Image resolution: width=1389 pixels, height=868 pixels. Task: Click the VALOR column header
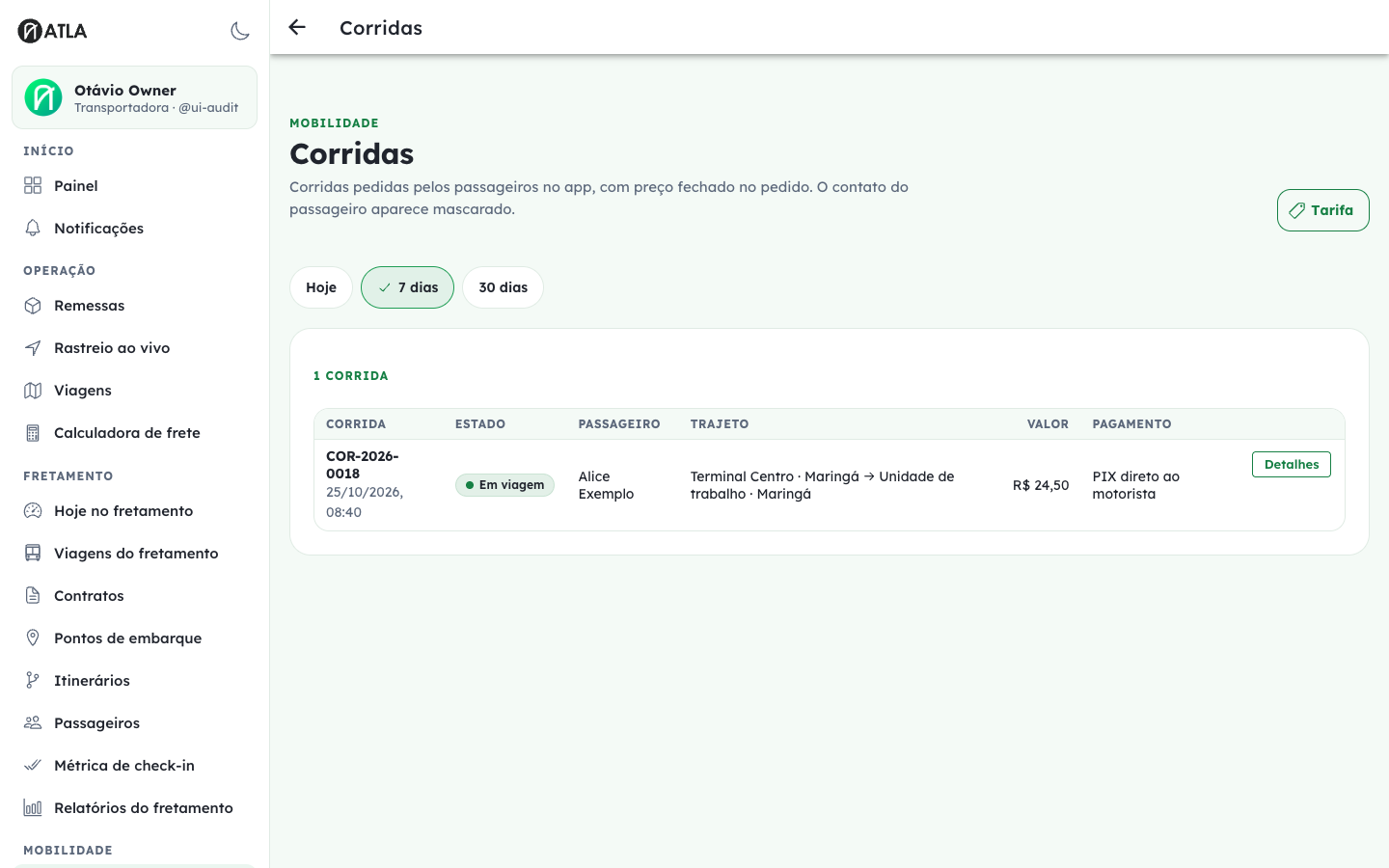coord(1048,424)
